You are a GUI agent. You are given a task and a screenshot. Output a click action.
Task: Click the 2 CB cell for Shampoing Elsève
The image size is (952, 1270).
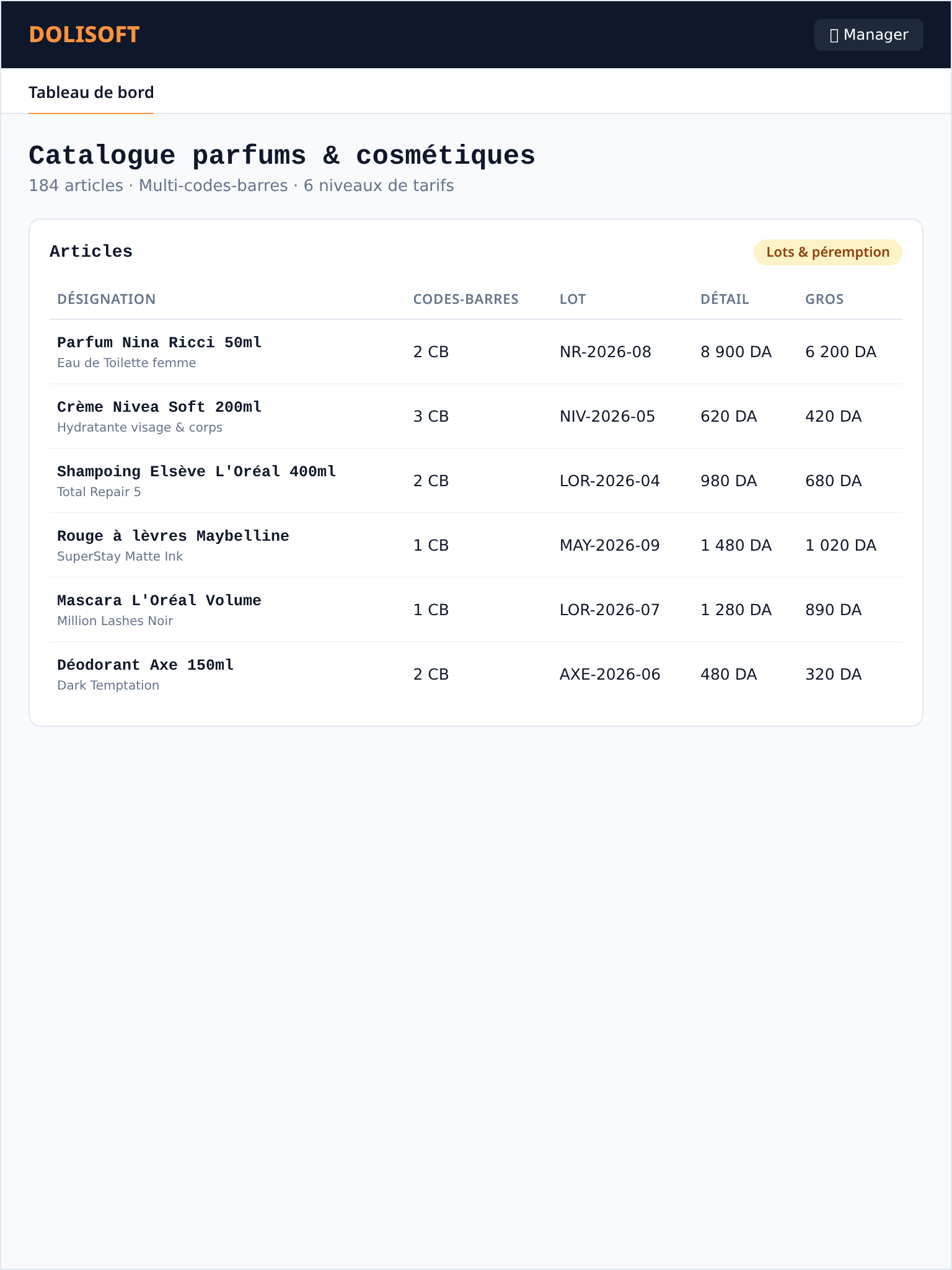point(431,481)
